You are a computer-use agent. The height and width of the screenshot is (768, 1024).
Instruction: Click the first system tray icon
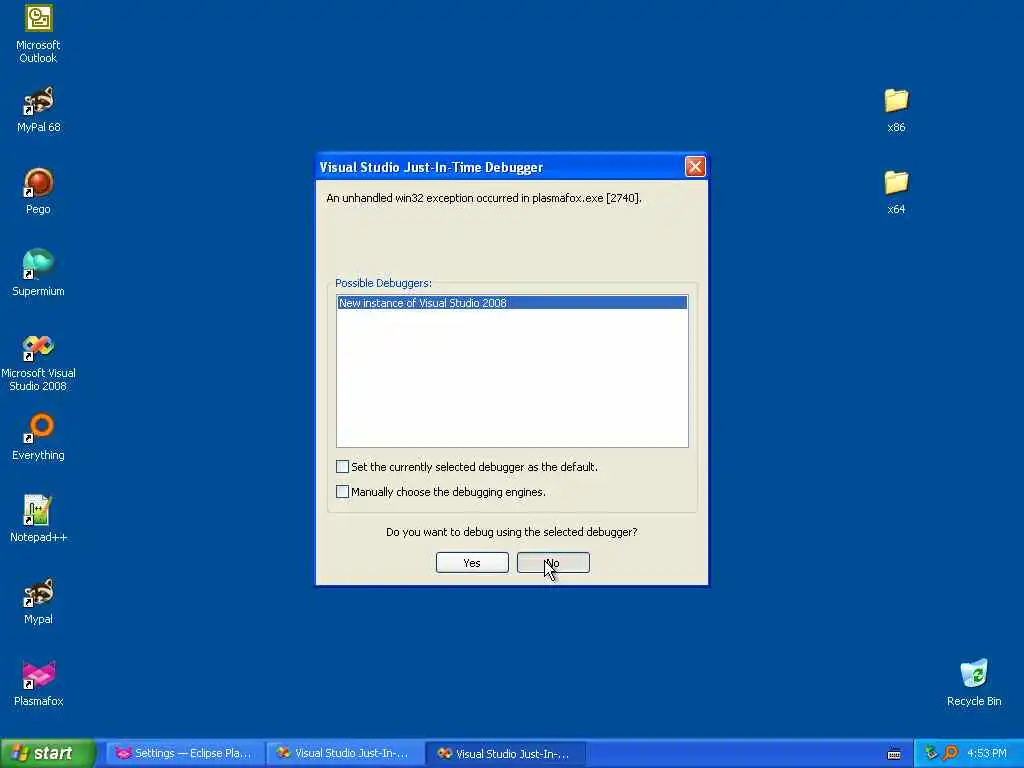point(931,753)
